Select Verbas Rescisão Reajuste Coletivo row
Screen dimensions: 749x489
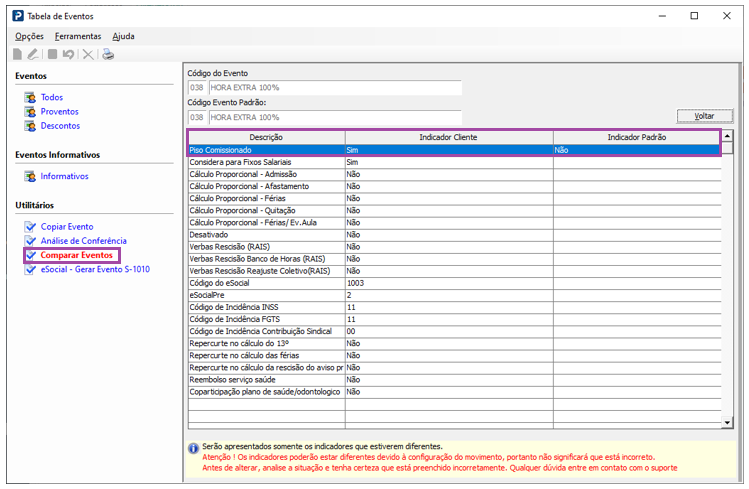click(x=454, y=271)
